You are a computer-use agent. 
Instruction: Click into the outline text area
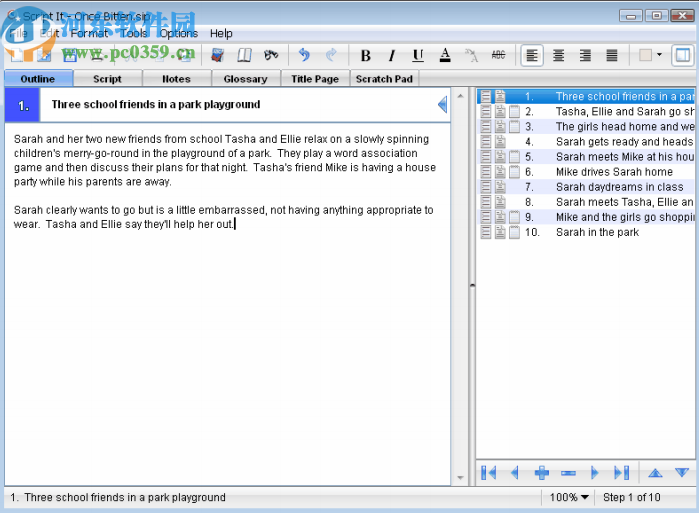227,303
